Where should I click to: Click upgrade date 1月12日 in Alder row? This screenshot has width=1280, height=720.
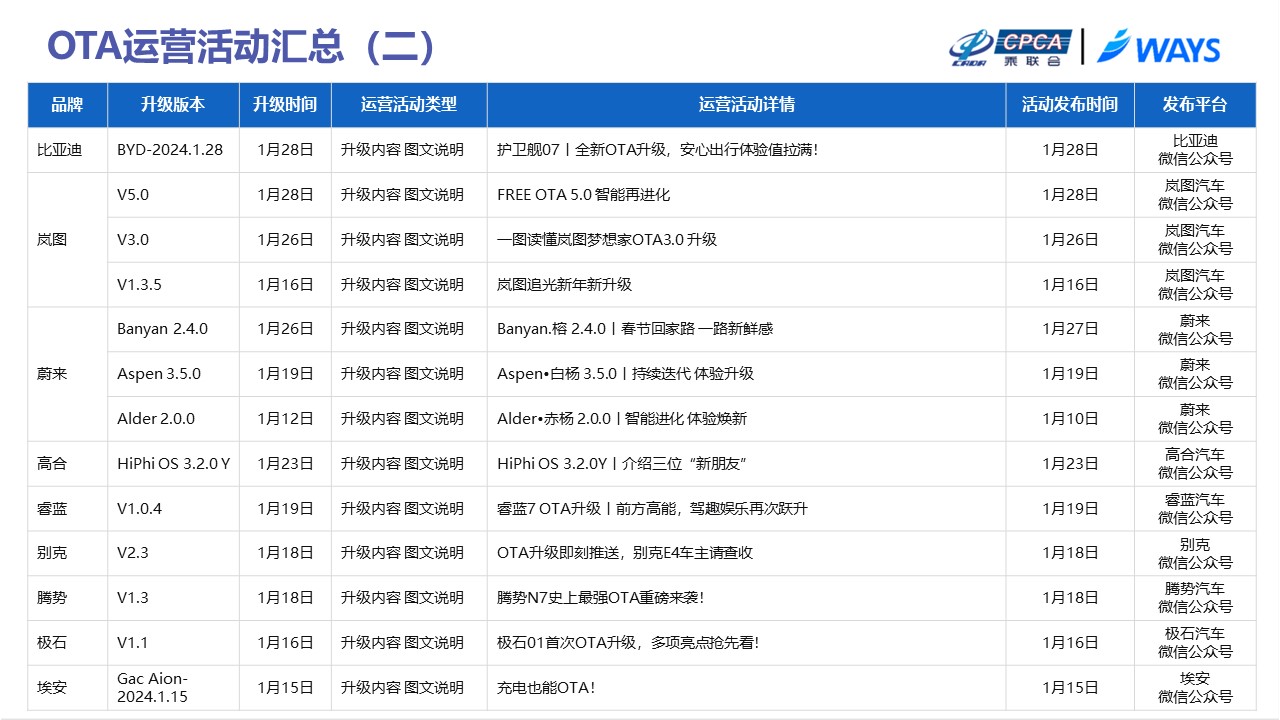tap(285, 419)
